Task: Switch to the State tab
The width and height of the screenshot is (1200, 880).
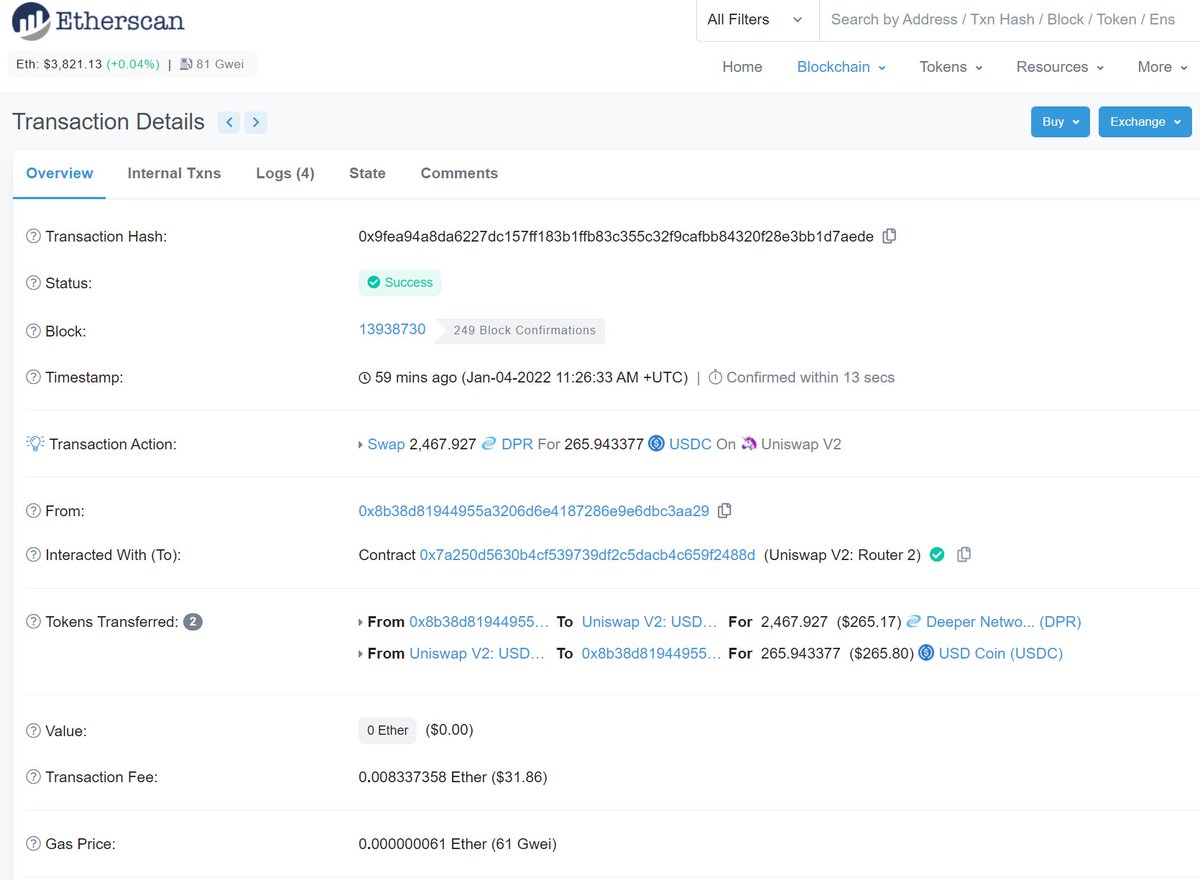Action: click(367, 173)
